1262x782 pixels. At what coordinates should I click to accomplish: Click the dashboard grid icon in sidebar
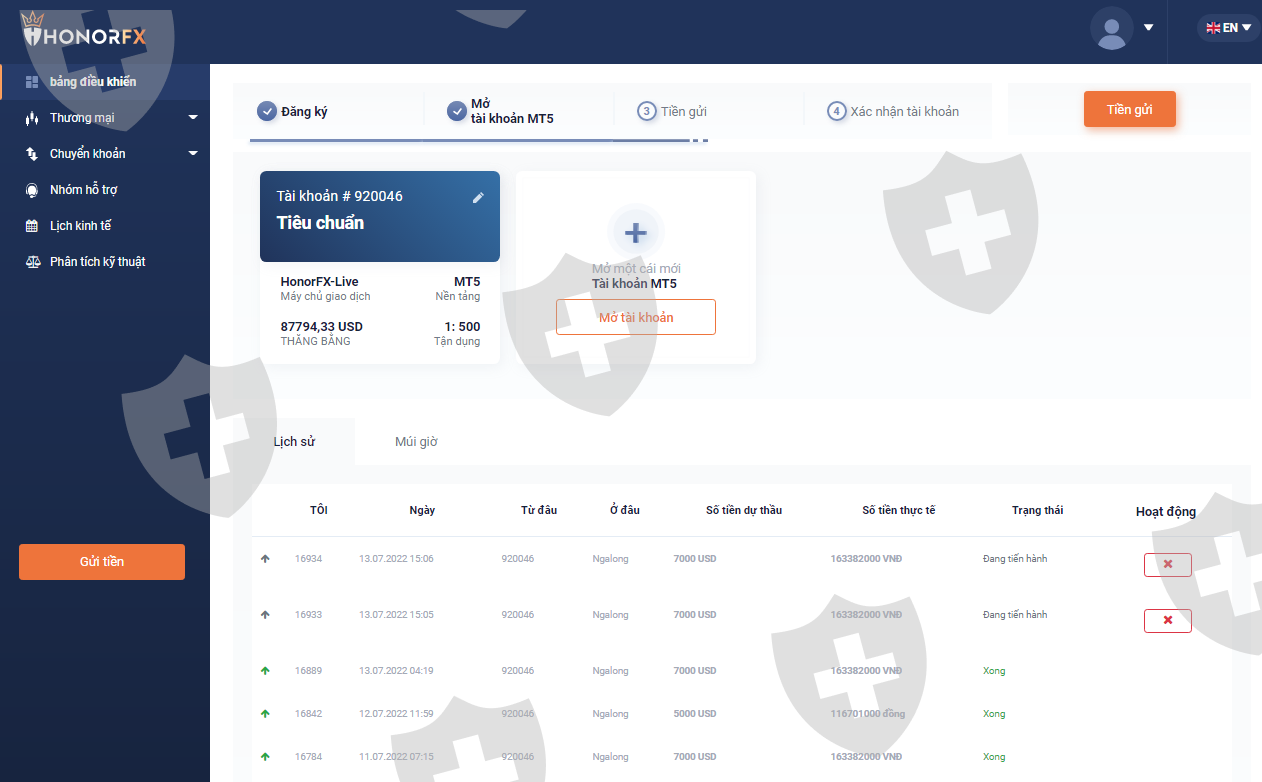point(32,82)
